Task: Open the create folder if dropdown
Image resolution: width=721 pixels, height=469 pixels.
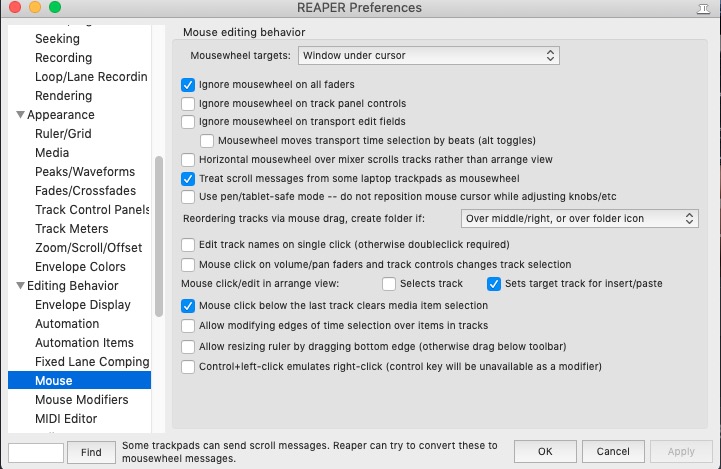Action: point(580,218)
